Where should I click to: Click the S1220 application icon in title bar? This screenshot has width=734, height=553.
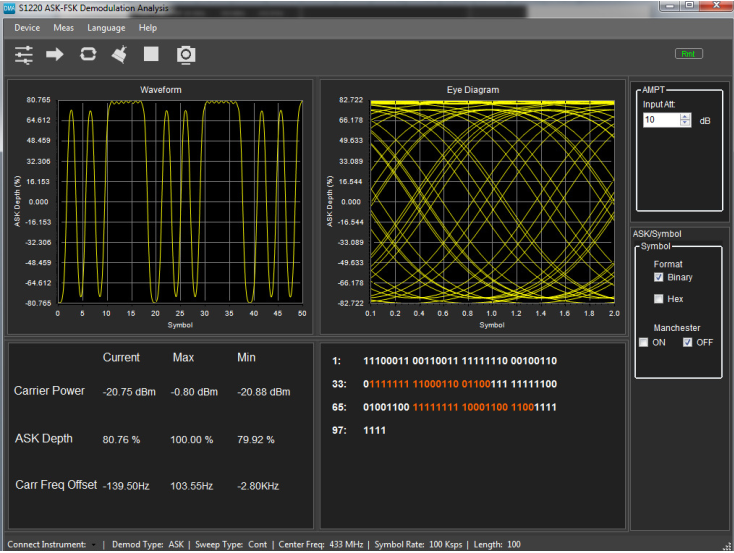point(9,8)
